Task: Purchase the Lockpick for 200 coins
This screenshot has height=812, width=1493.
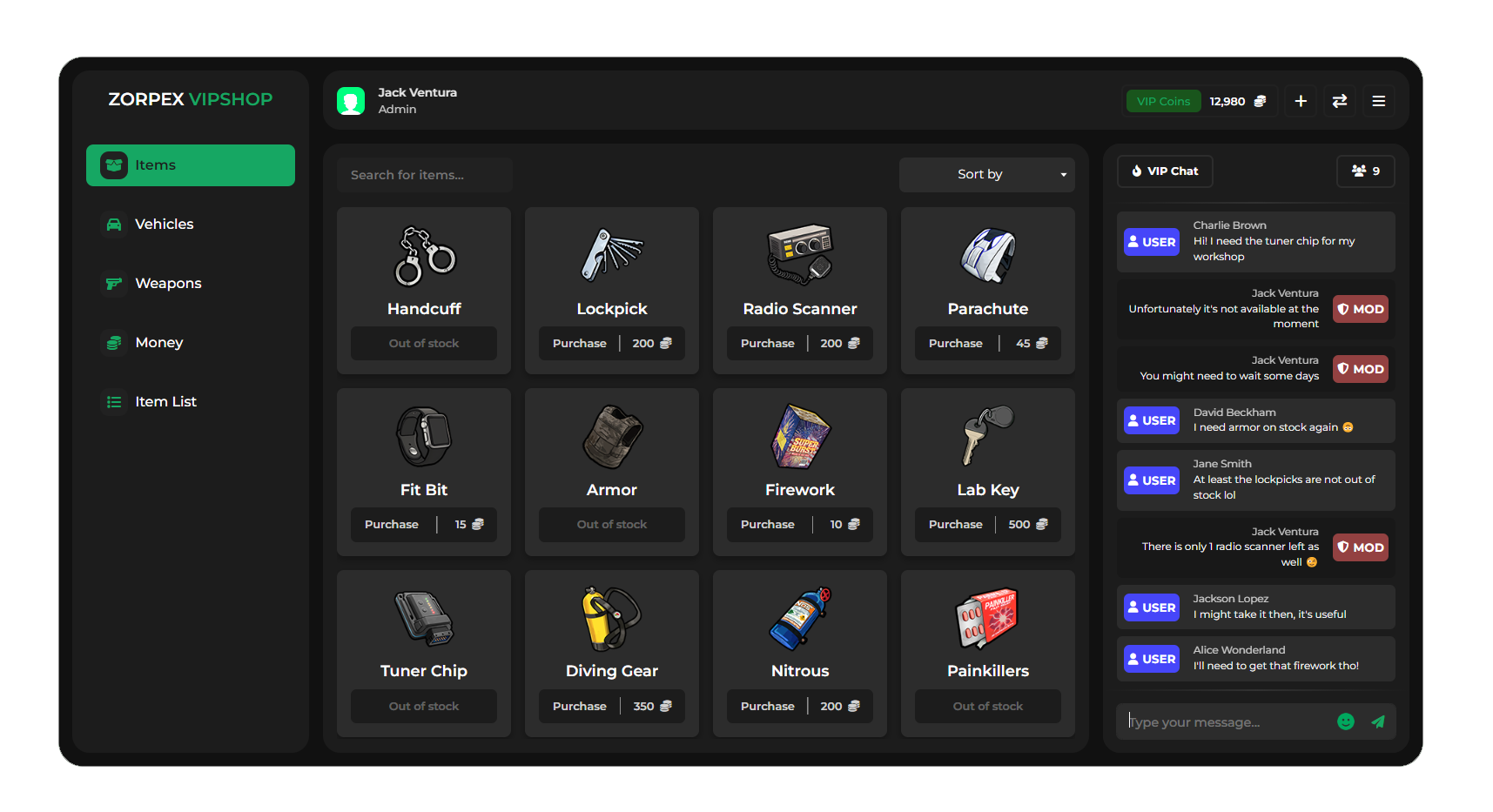Action: pos(612,344)
